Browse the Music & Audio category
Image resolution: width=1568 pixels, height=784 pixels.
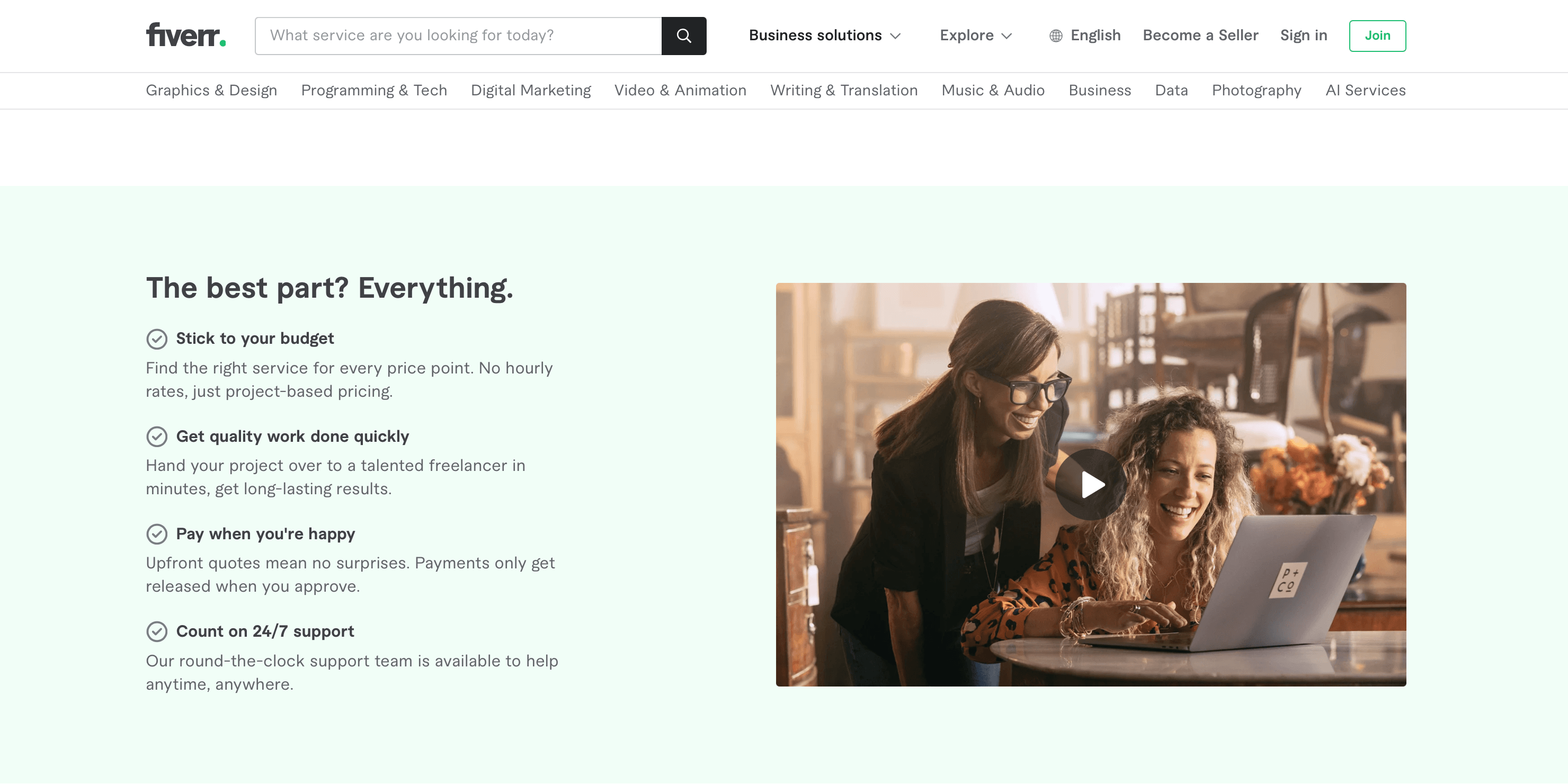tap(993, 90)
